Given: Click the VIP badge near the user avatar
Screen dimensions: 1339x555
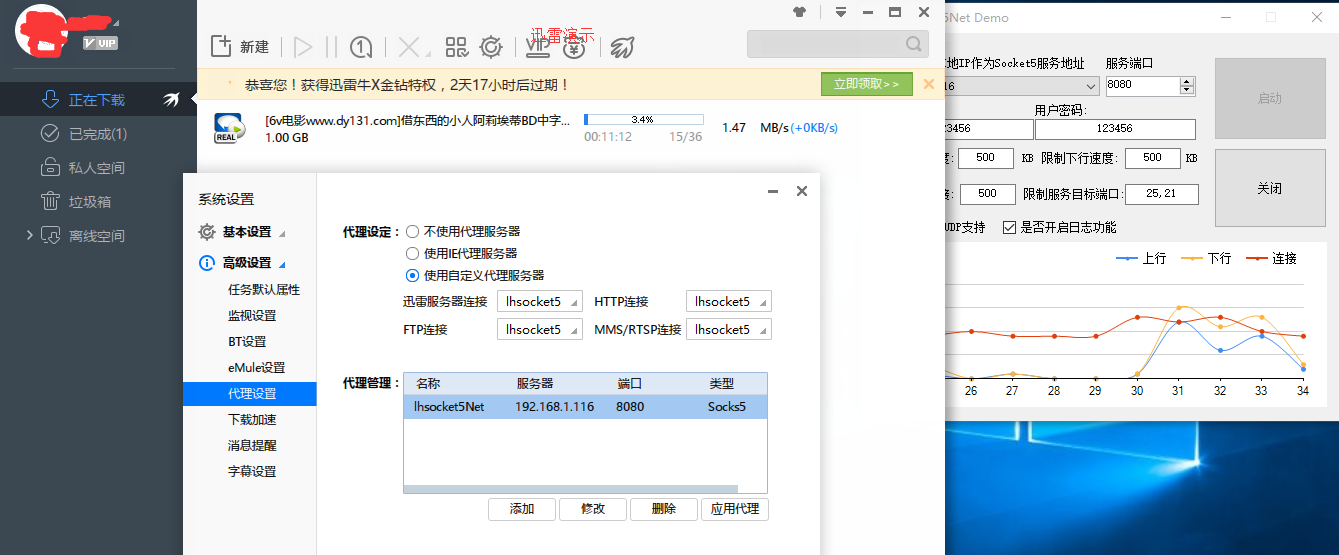Looking at the screenshot, I should [x=100, y=43].
